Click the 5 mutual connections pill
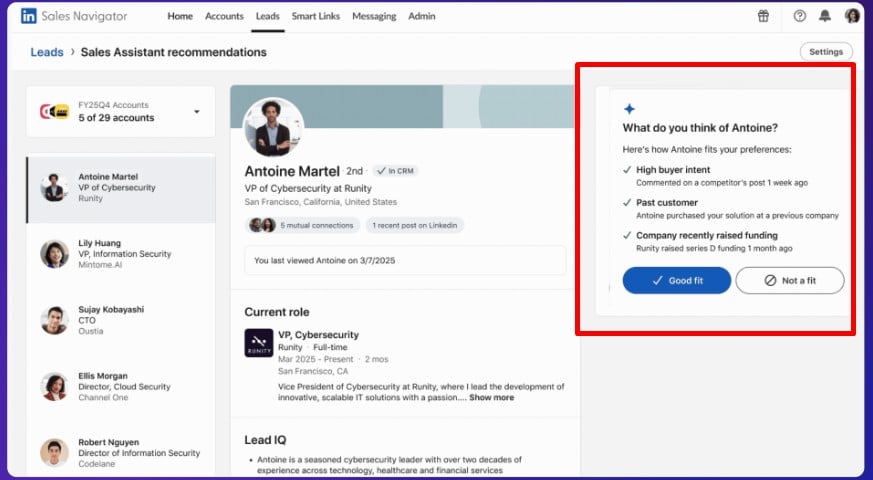Viewport: 873px width, 480px height. (x=302, y=225)
